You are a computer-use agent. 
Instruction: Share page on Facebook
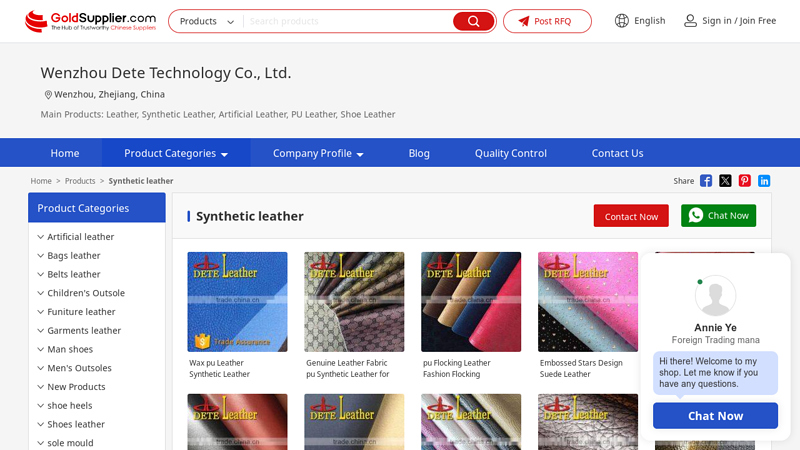tap(706, 181)
